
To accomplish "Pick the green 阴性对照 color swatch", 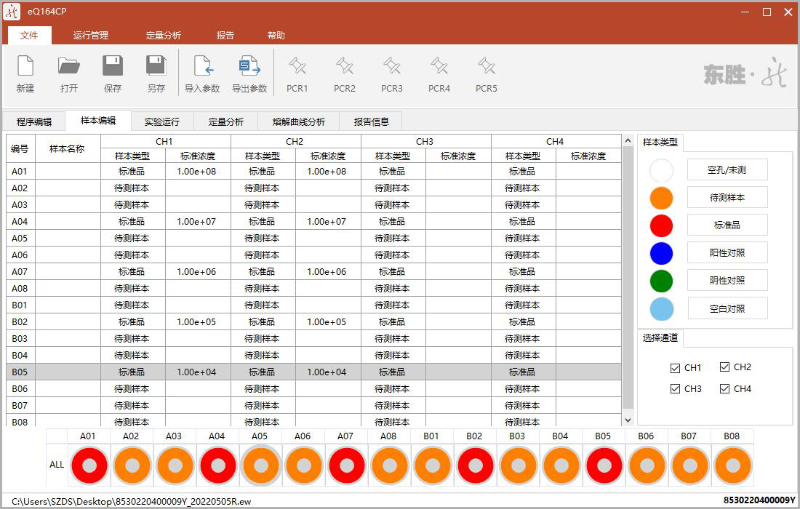I will [x=662, y=281].
